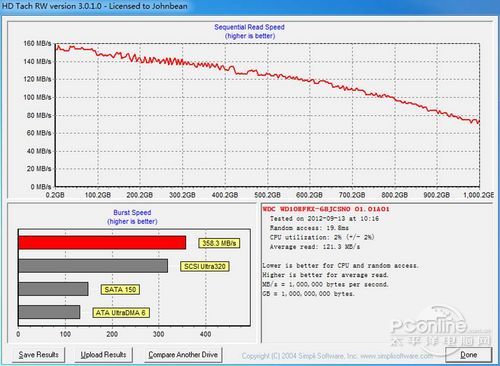Viewport: 500px width, 366px height.
Task: Click the 500.2GB axis label
Action: coord(267,195)
